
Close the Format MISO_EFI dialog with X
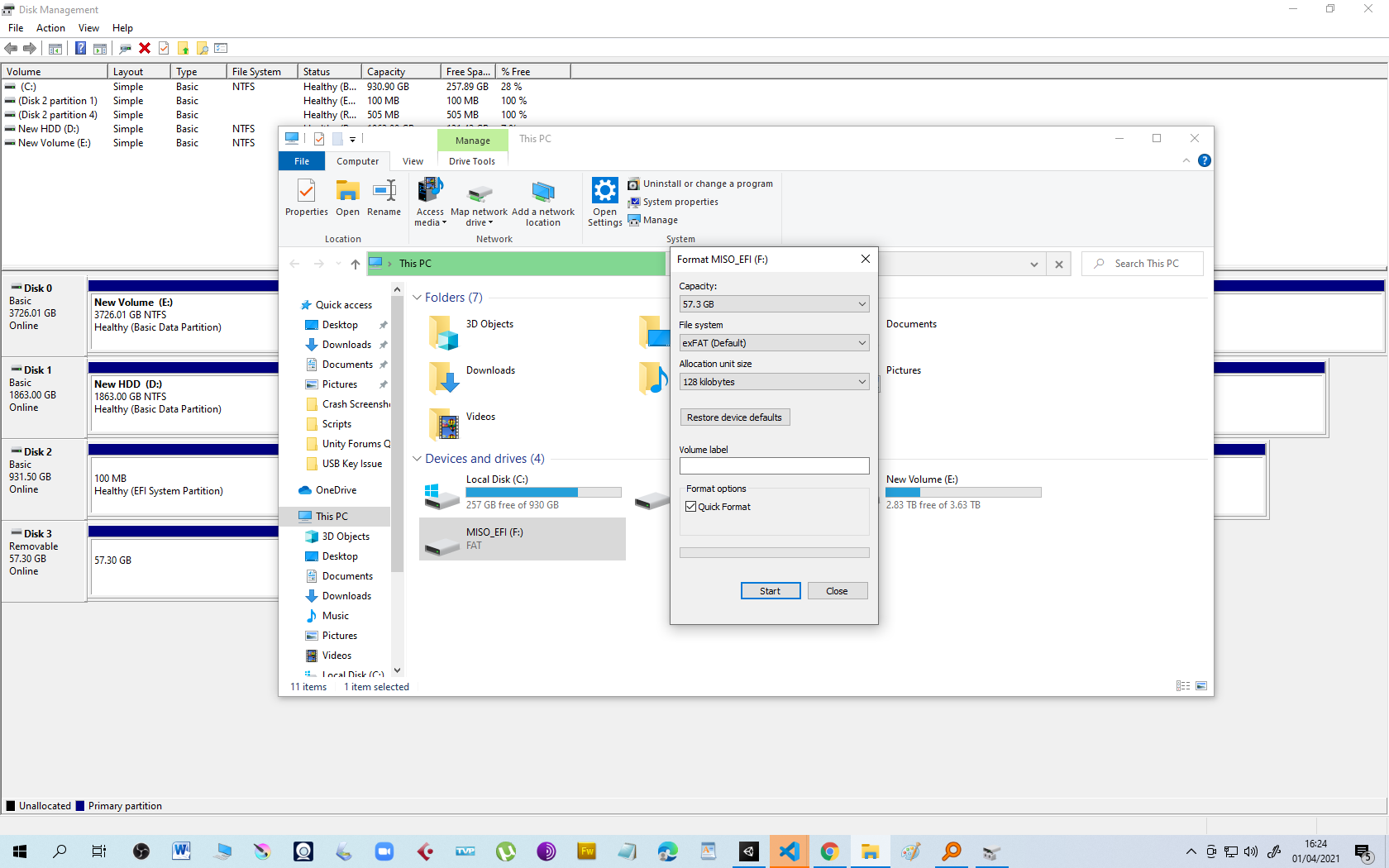[x=865, y=259]
